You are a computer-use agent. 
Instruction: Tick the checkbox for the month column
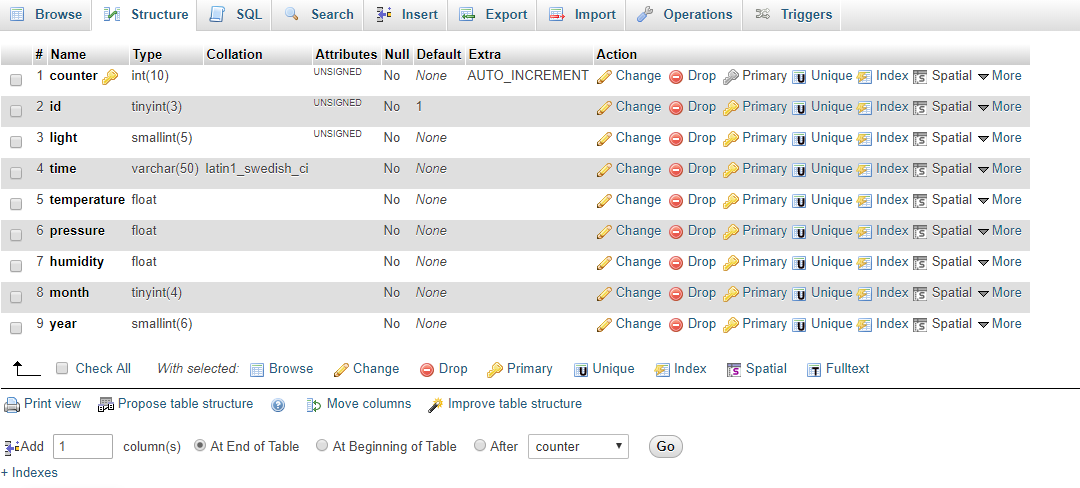tap(16, 297)
